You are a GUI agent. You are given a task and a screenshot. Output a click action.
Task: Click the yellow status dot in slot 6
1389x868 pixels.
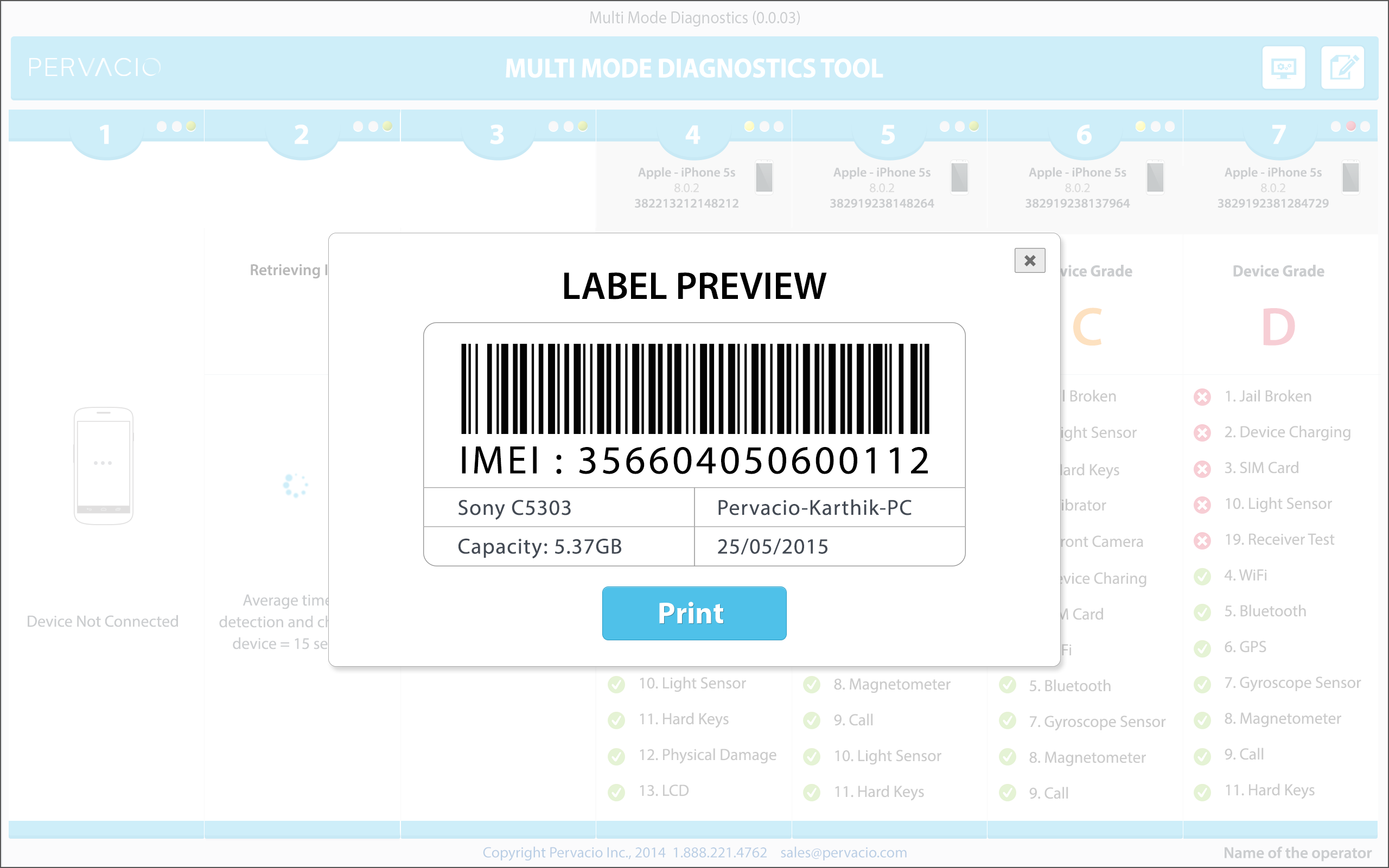pyautogui.click(x=1140, y=126)
